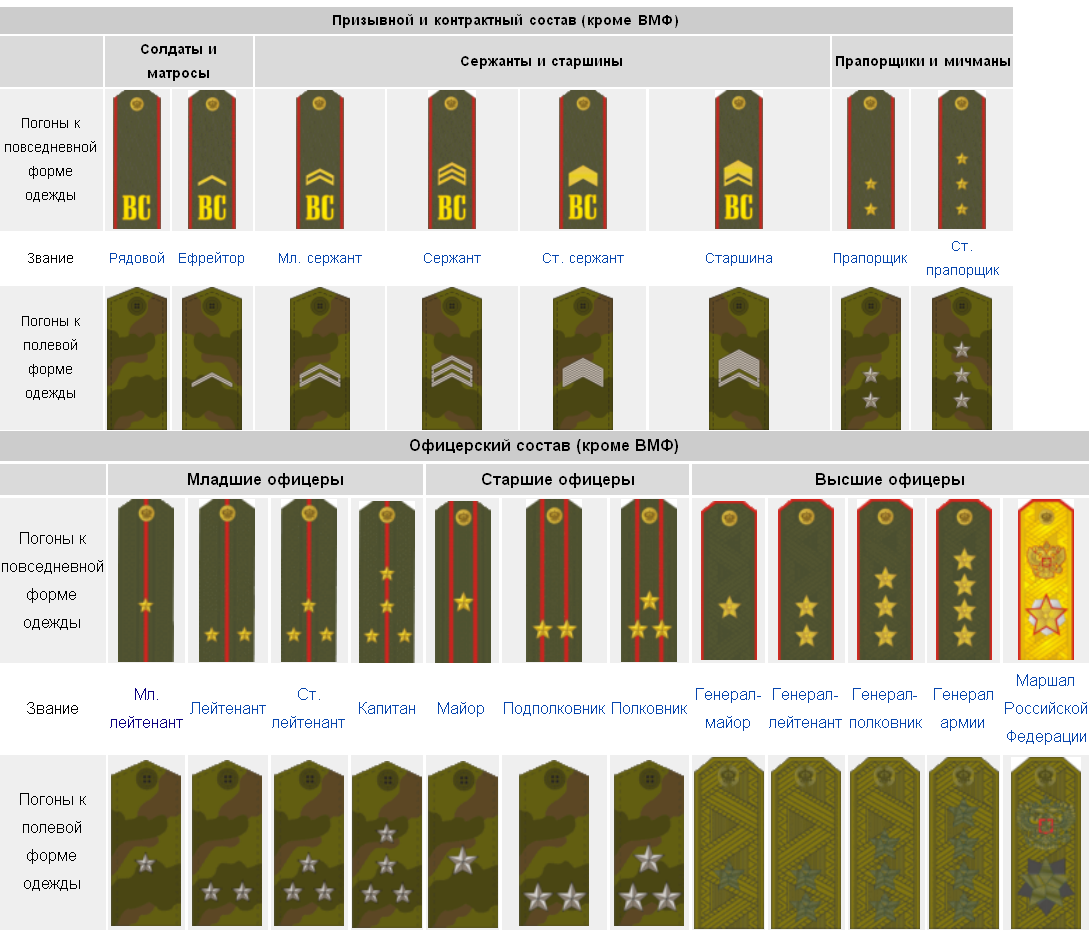Image resolution: width=1091 pixels, height=931 pixels.
Task: Click Мл. лейтенант field camouflage epaulette
Action: [x=145, y=843]
